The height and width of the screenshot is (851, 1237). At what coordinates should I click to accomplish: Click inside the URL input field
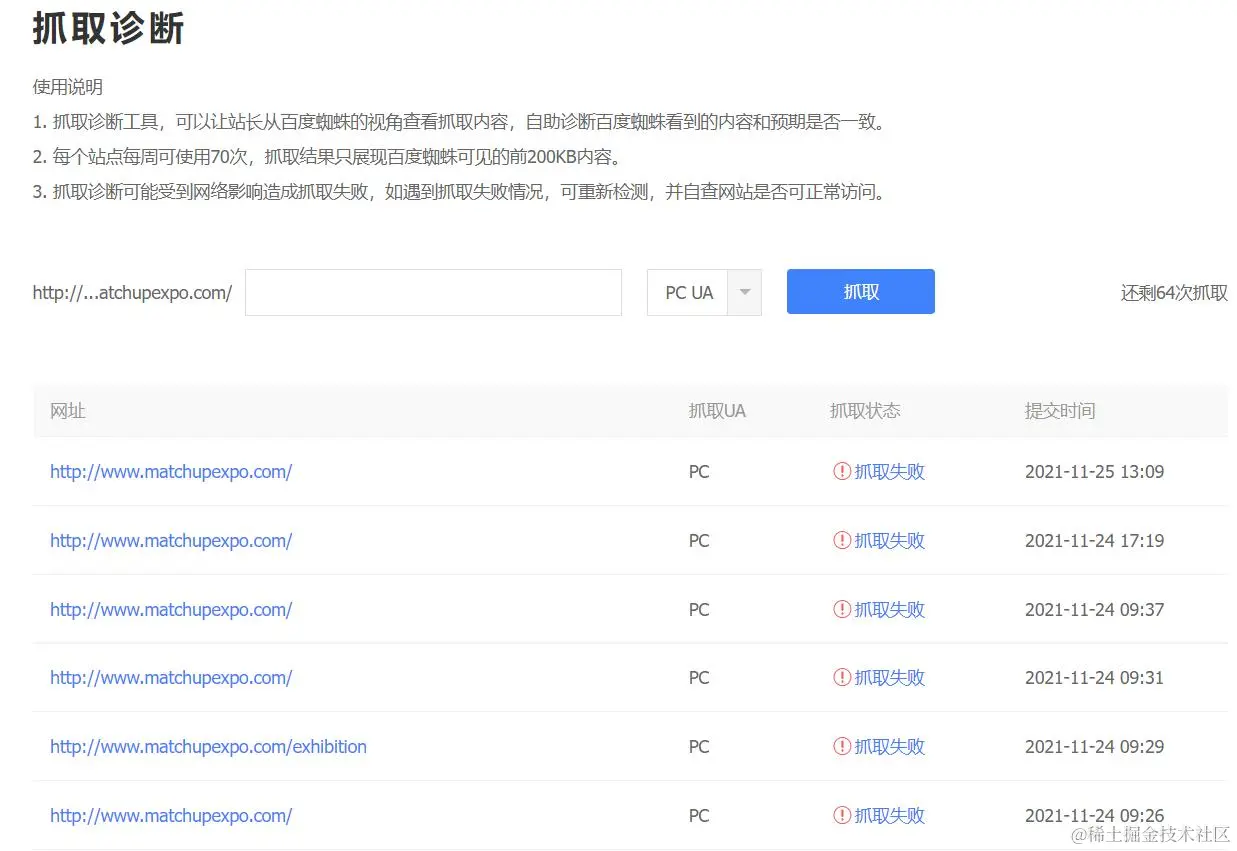(x=433, y=292)
